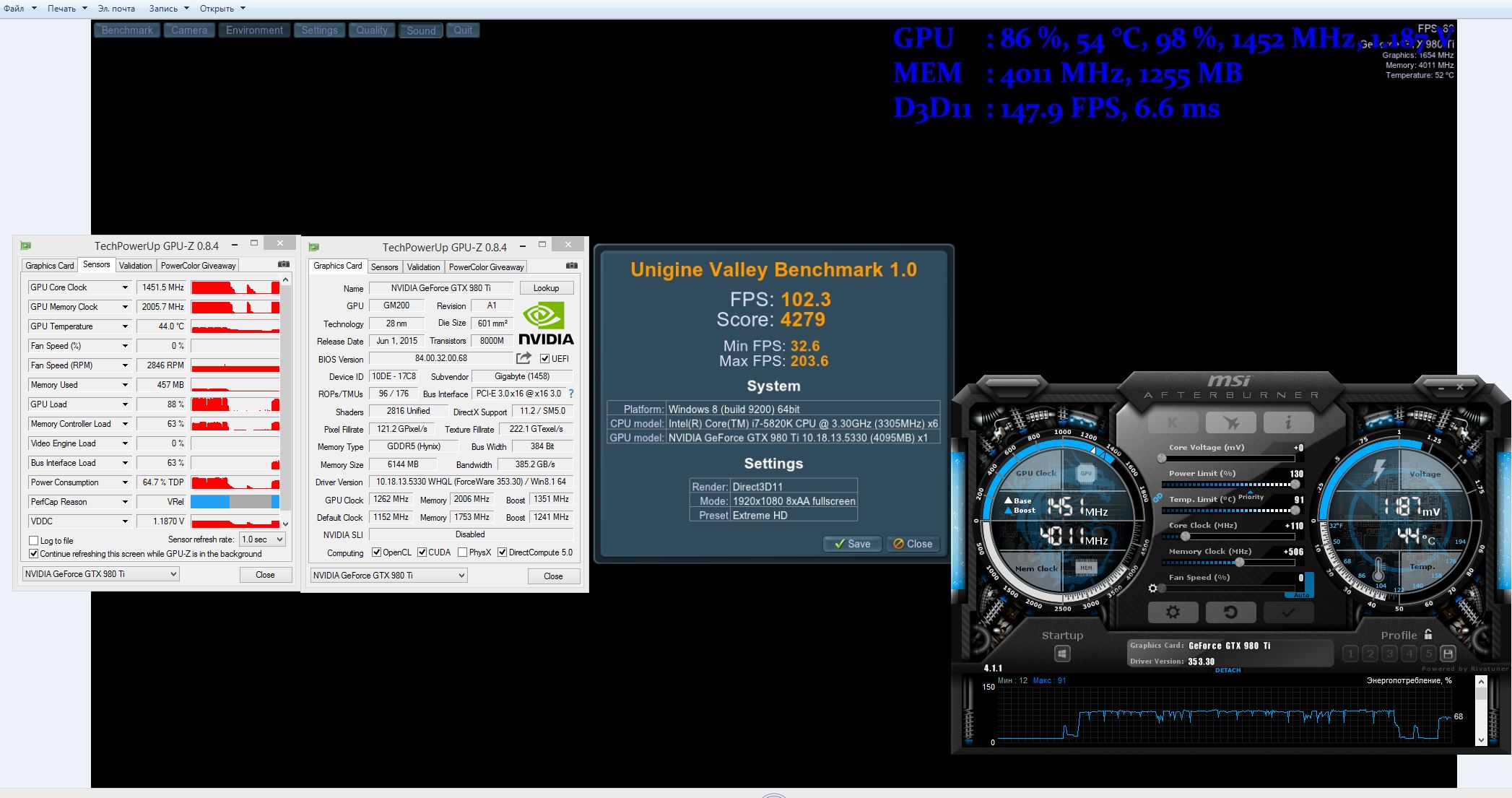Click the profile lock icon
1512x798 pixels.
click(x=1428, y=635)
